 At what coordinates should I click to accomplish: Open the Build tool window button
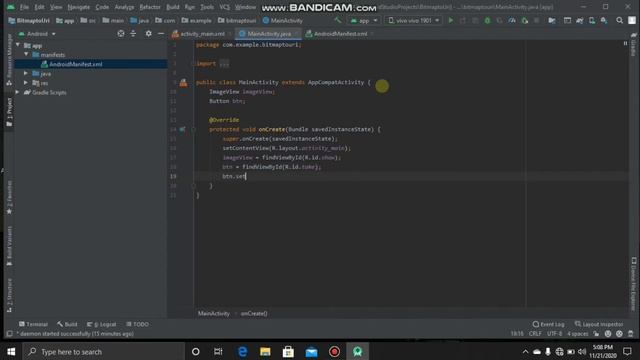pyautogui.click(x=67, y=324)
